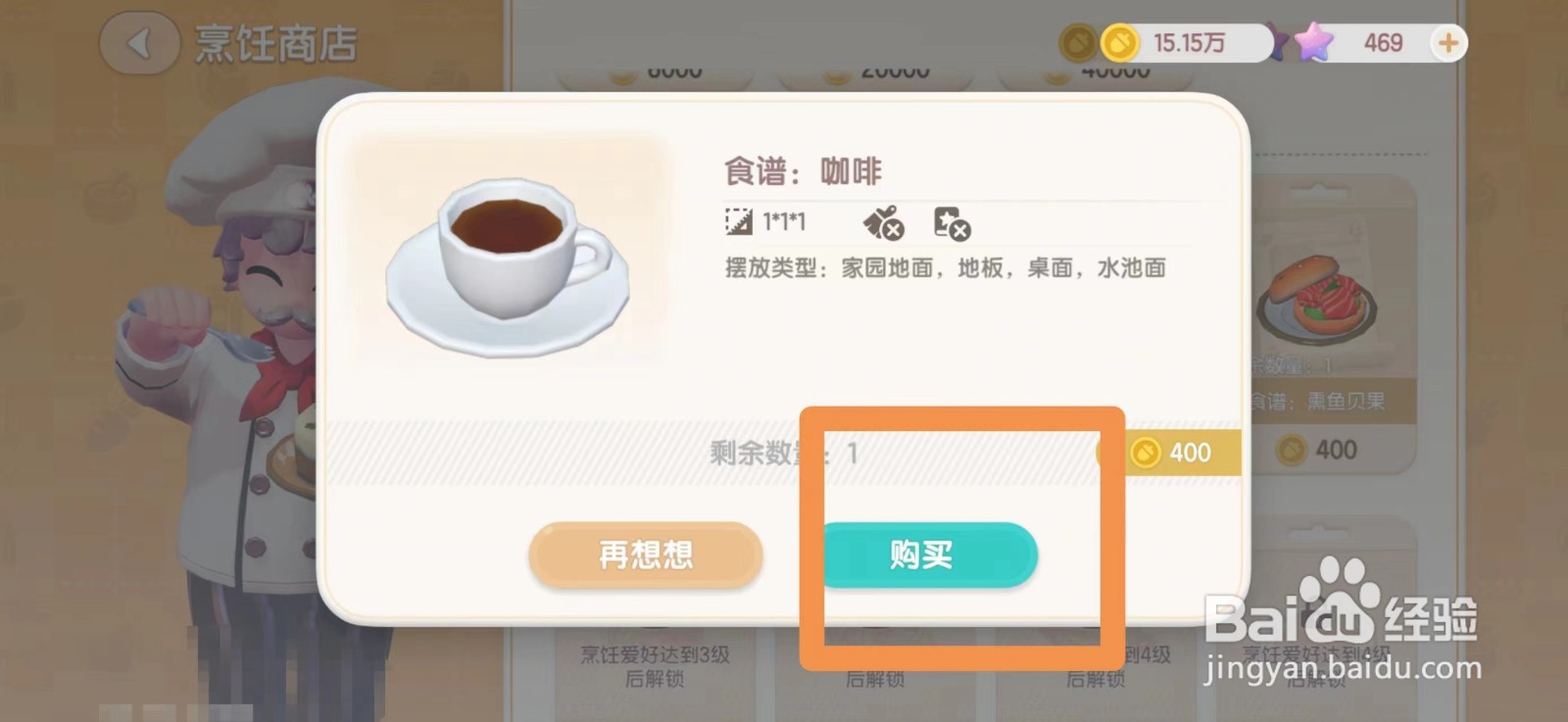Tap the back arrow beside 烹饪商店
The image size is (1568, 722).
coord(140,43)
